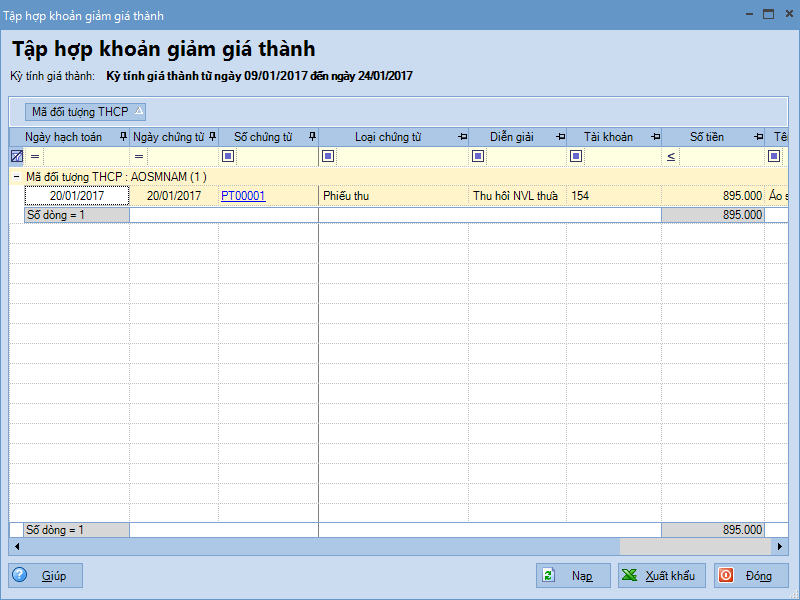Click the pin icon on Diễn giải column

560,137
